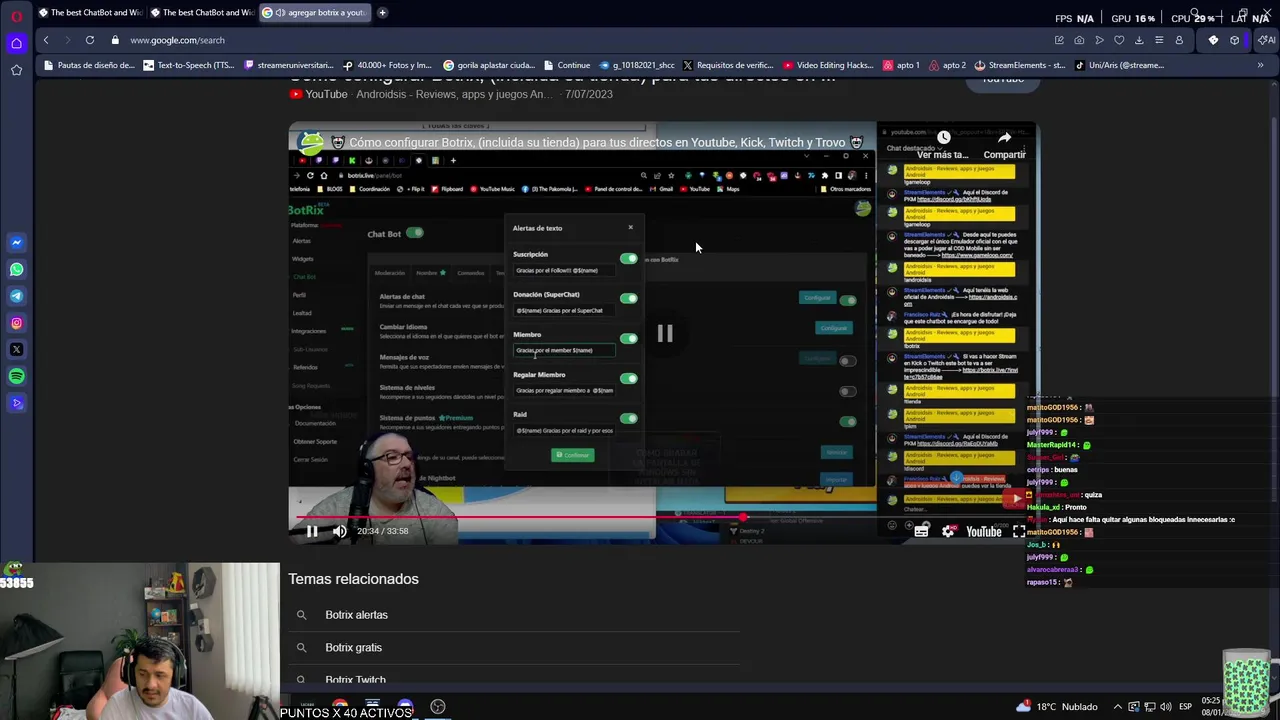
Task: Open bookmarks star in Opera sidebar
Action: coord(16,70)
